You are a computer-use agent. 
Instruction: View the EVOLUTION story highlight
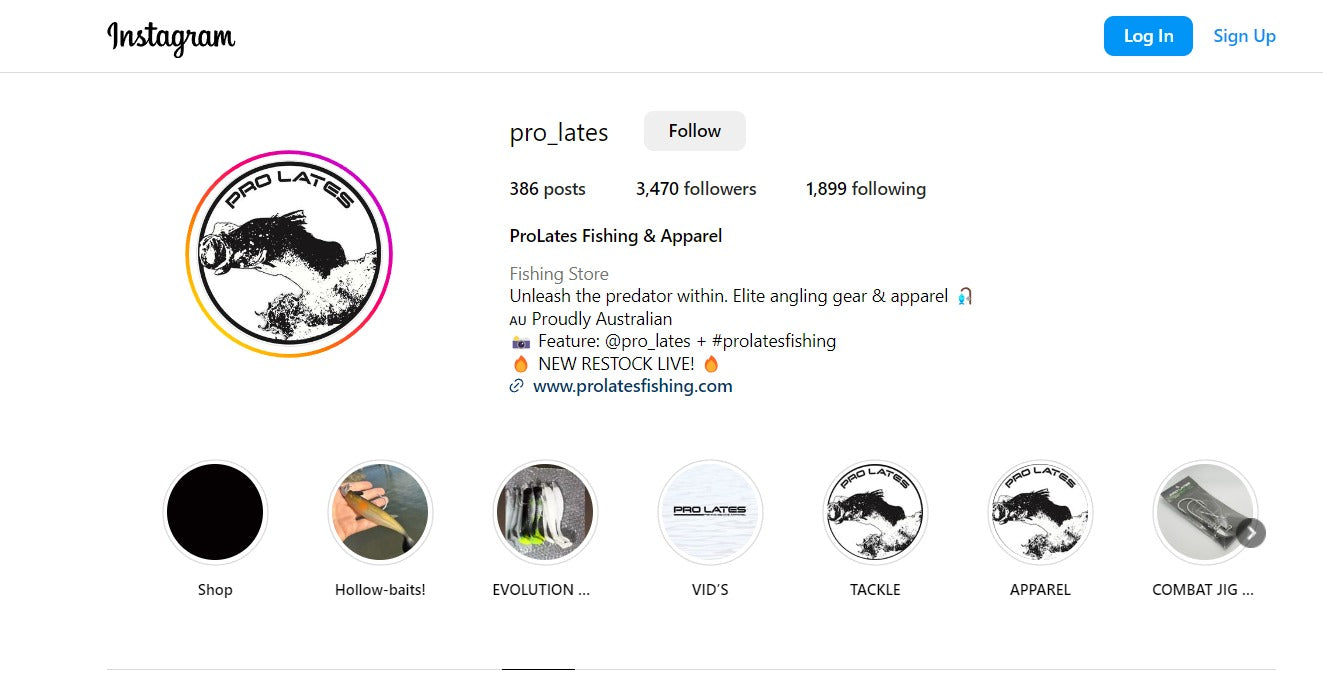point(545,513)
